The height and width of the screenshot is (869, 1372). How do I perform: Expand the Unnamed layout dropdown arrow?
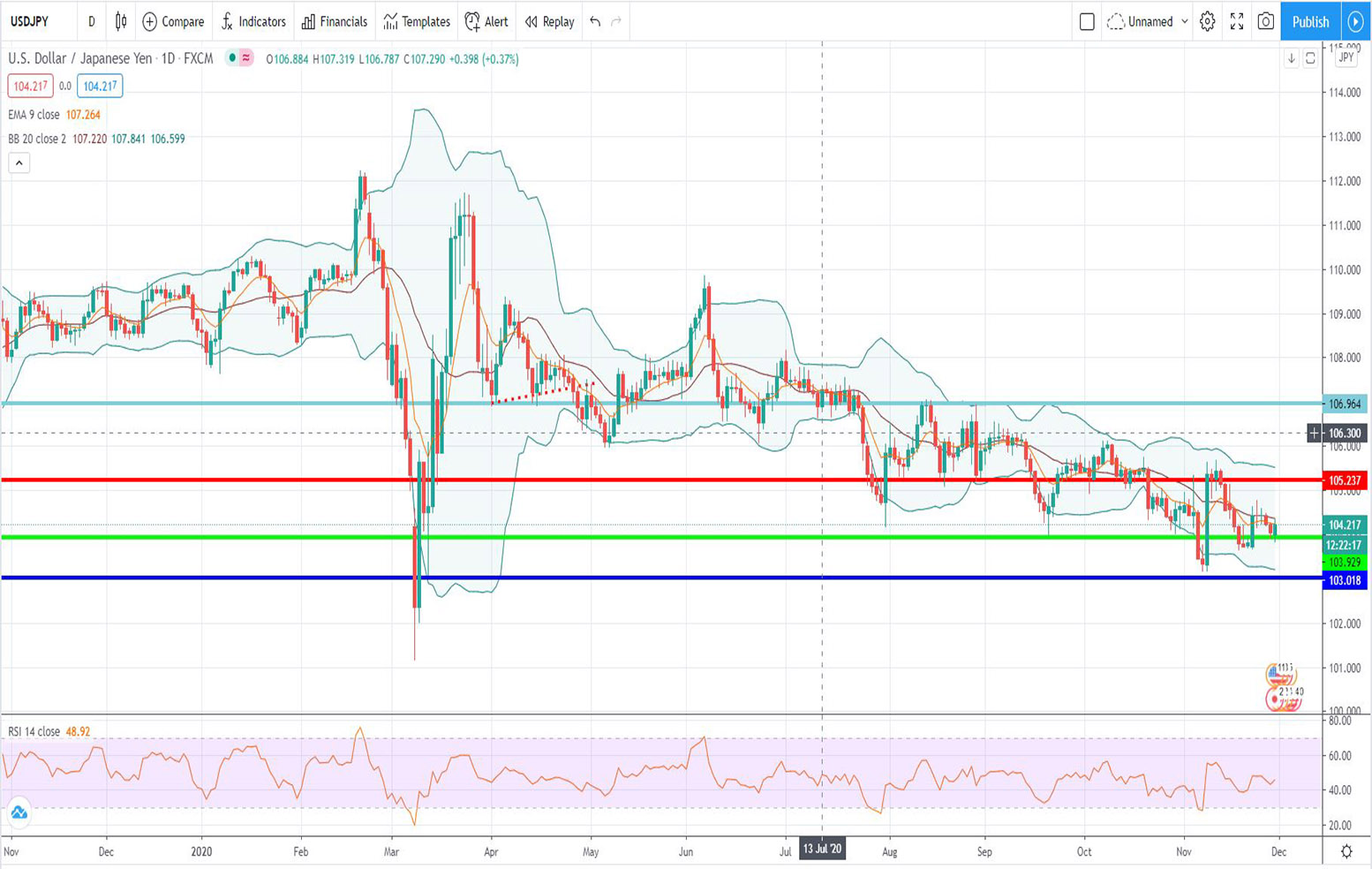1184,21
